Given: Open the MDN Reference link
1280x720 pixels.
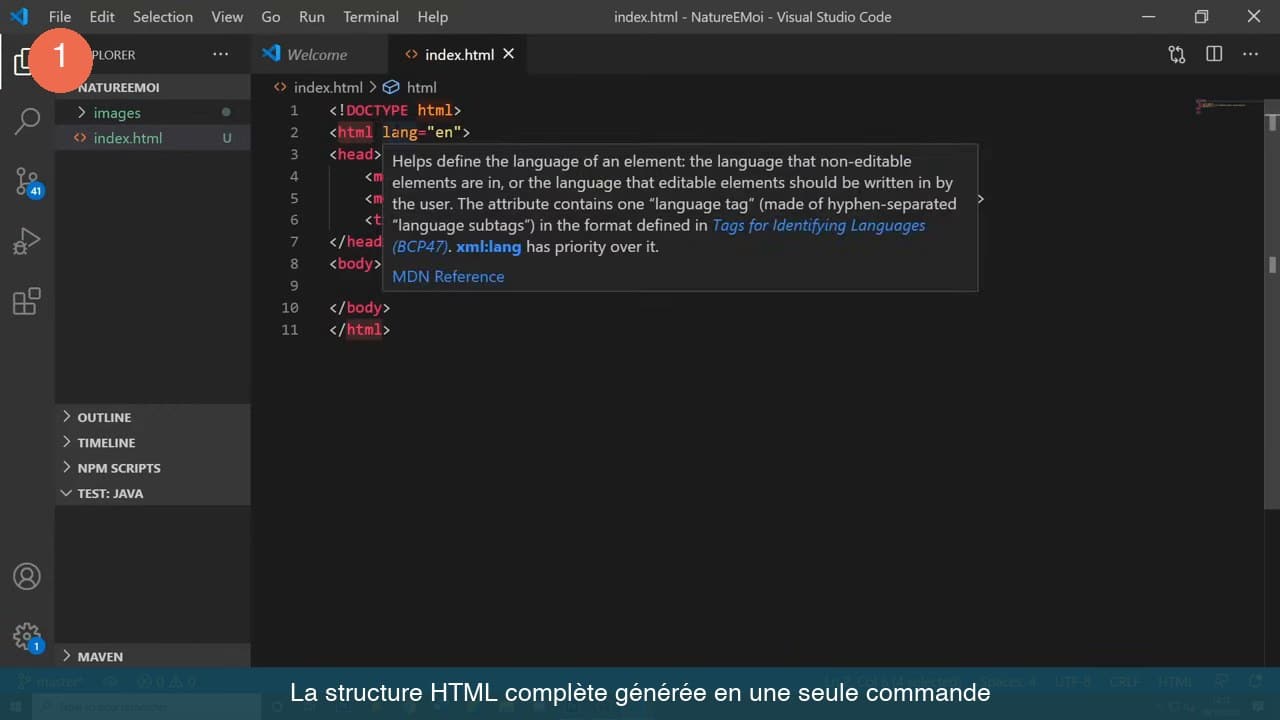Looking at the screenshot, I should click(x=448, y=277).
